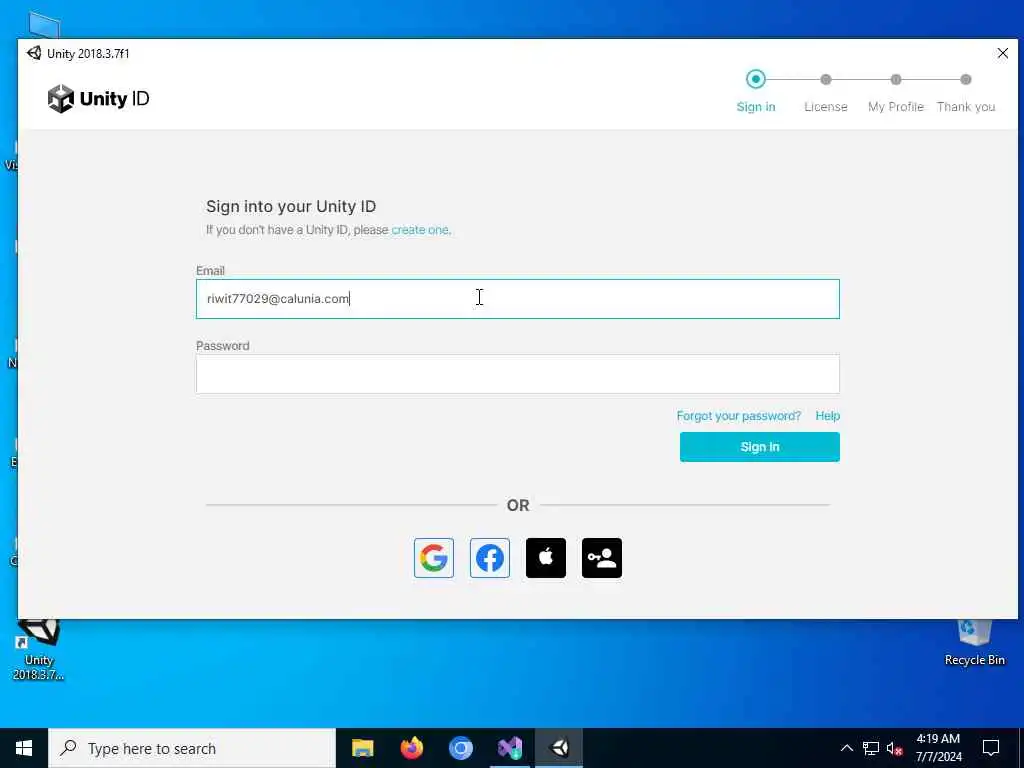Select the Unity 2018.3.7 desktop shortcut
The height and width of the screenshot is (768, 1024).
pos(39,650)
